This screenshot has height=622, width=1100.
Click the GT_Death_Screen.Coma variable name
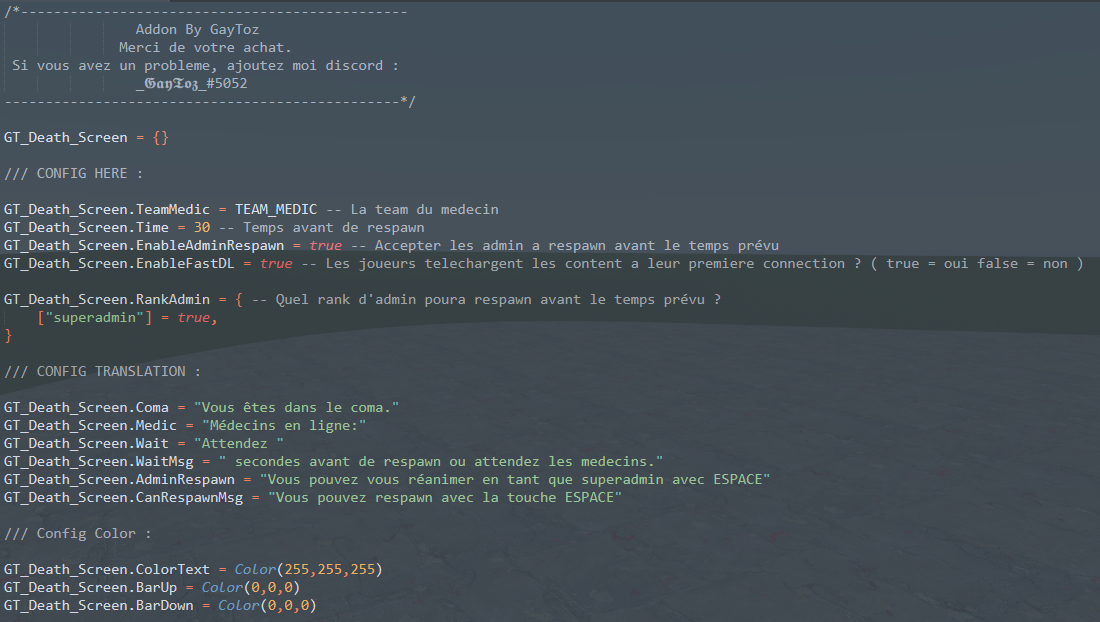coord(86,407)
